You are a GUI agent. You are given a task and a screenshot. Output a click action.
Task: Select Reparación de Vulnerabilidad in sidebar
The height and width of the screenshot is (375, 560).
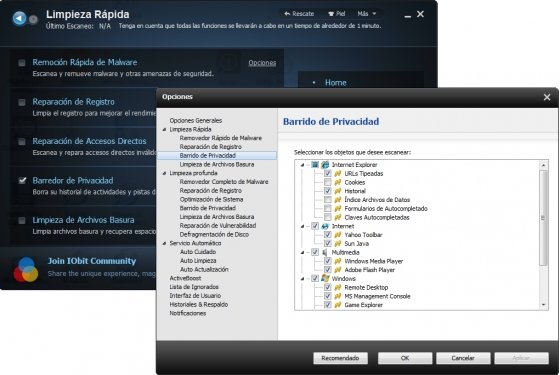pos(218,226)
